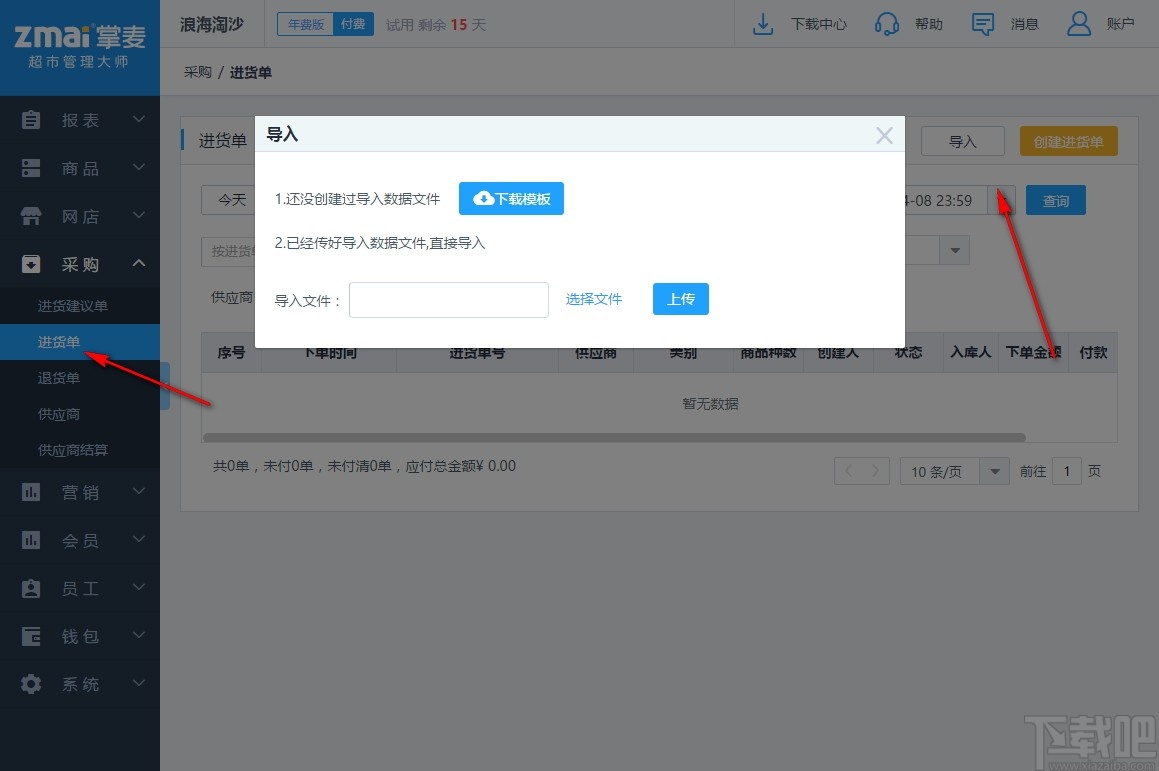Open the 选择文件 file picker link
The height and width of the screenshot is (771, 1159).
pyautogui.click(x=594, y=299)
